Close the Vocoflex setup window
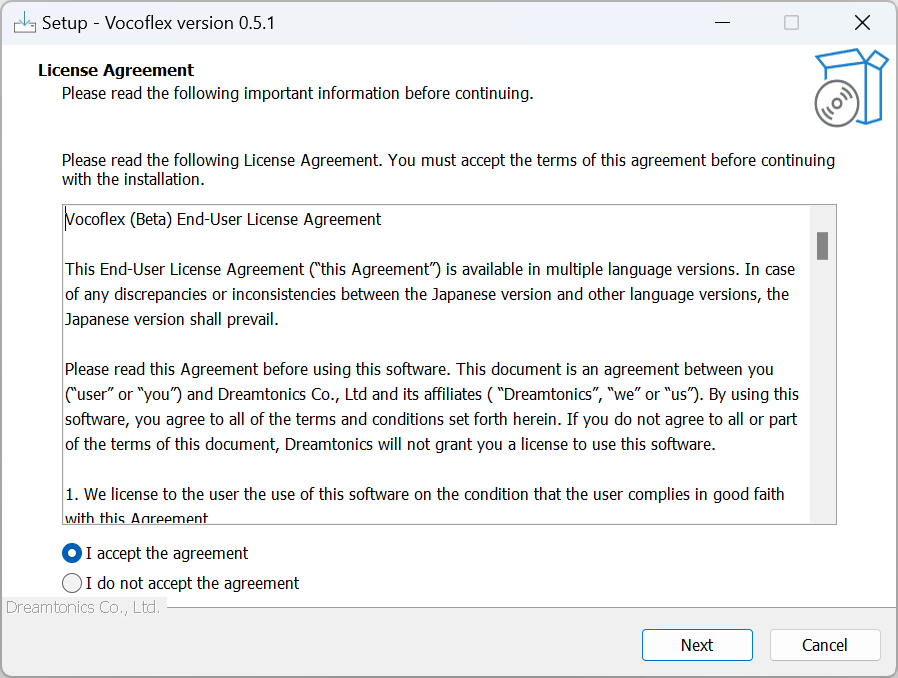 [862, 23]
